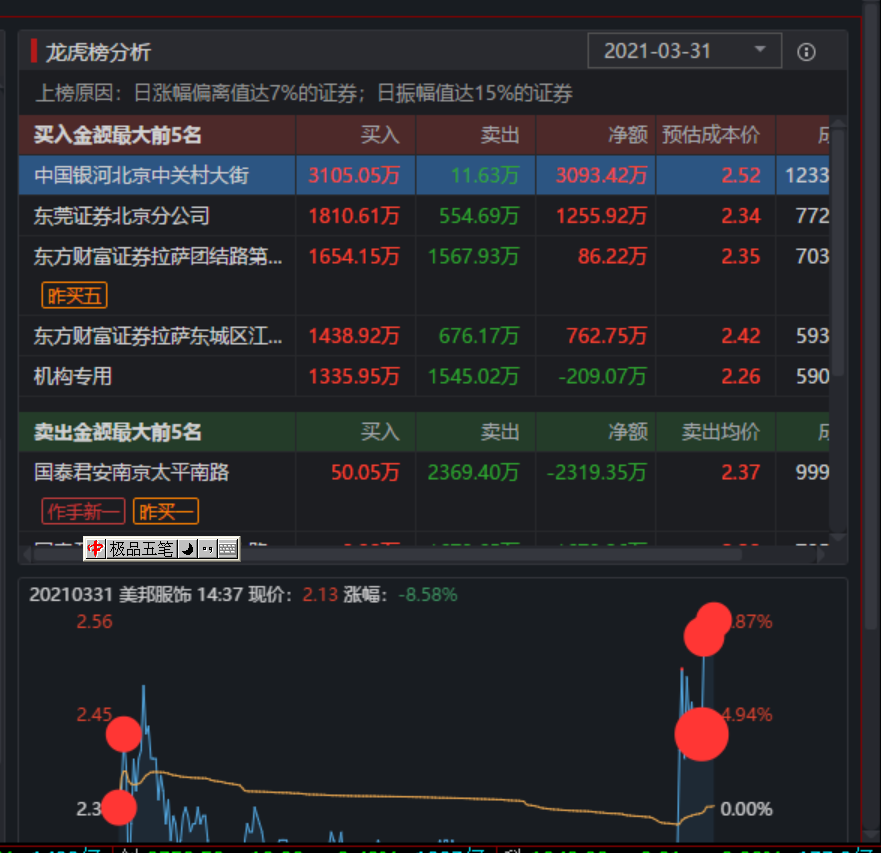The image size is (881, 853).
Task: Click the 昨买一 tag
Action: coord(166,511)
